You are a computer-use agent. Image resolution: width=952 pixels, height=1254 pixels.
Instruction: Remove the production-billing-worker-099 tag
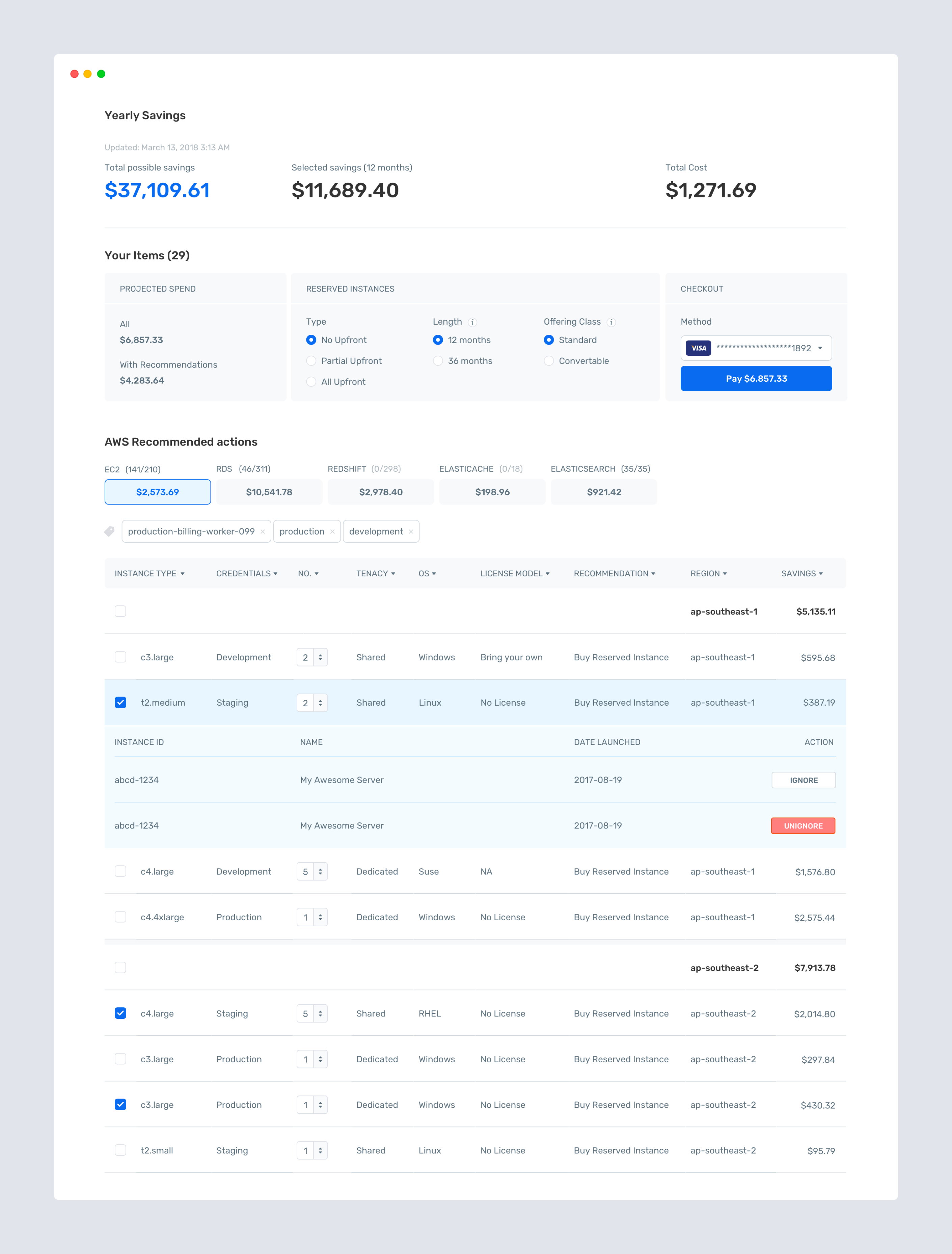(263, 532)
